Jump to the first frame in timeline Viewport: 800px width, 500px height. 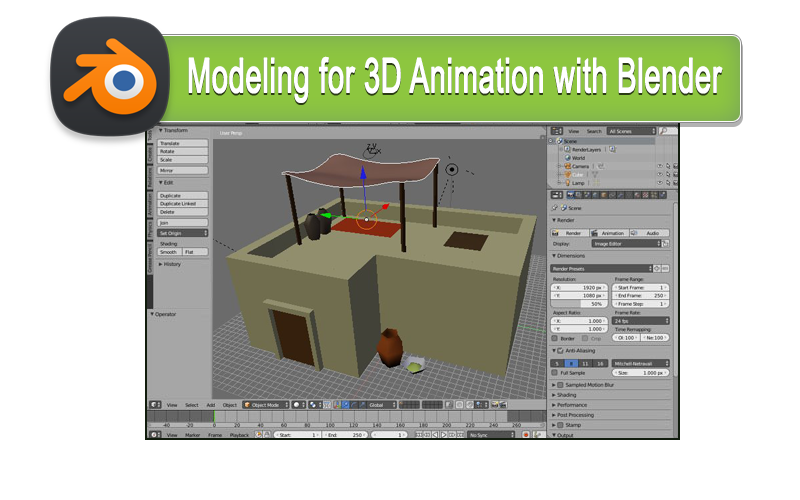pyautogui.click(x=419, y=435)
